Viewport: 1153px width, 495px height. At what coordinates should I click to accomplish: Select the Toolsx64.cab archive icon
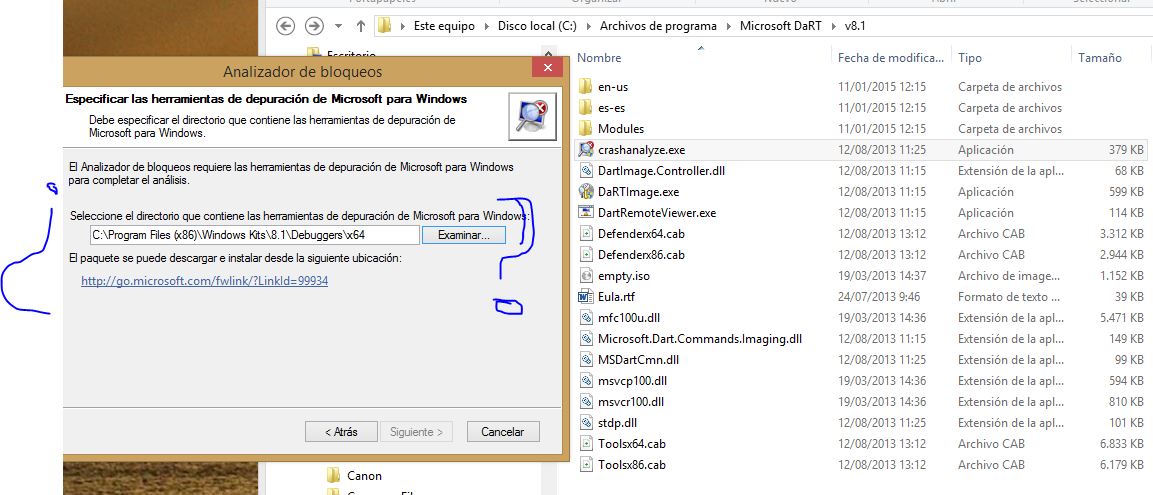tap(586, 444)
